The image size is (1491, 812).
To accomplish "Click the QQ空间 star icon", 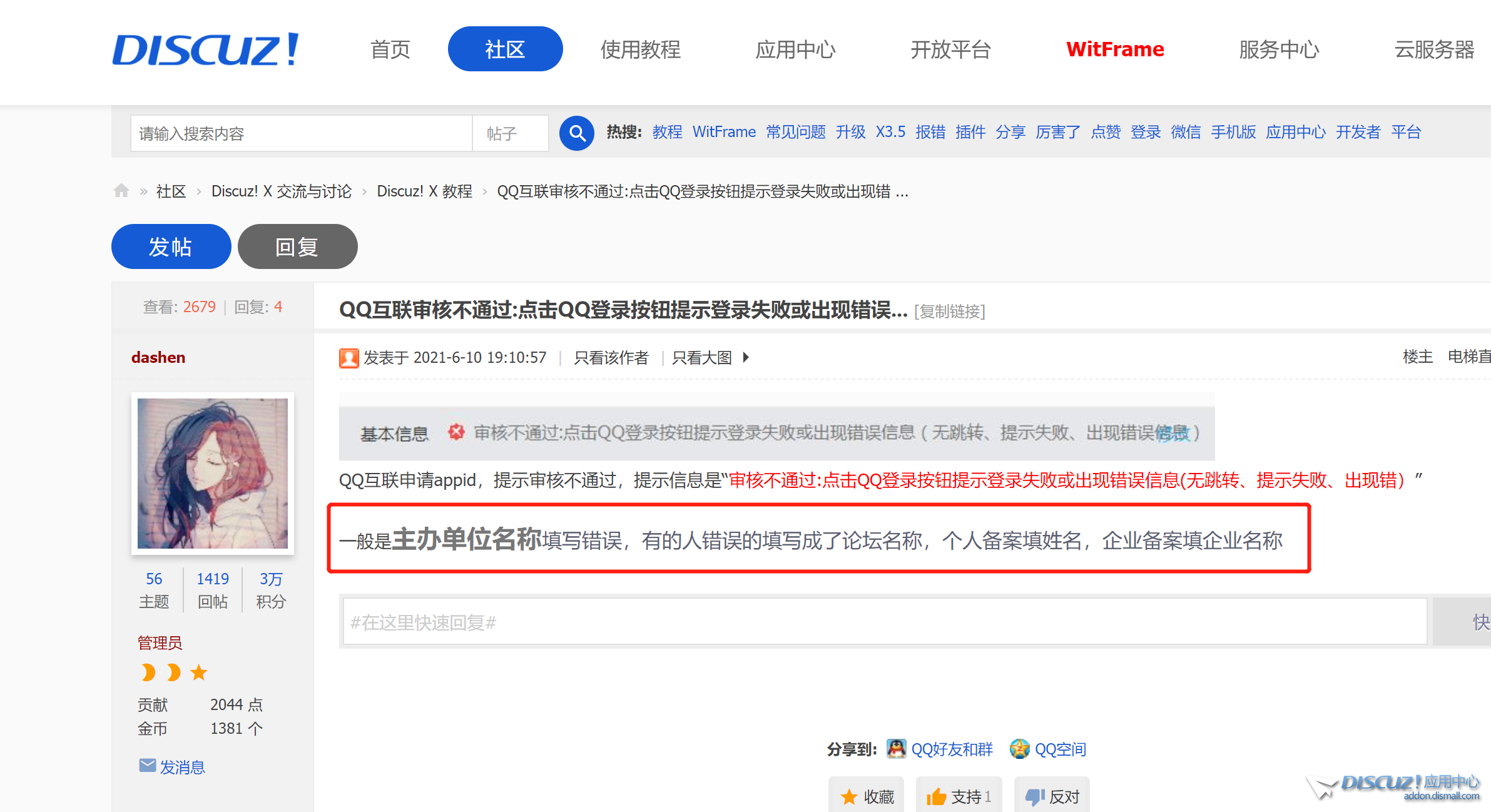I will 1019,748.
